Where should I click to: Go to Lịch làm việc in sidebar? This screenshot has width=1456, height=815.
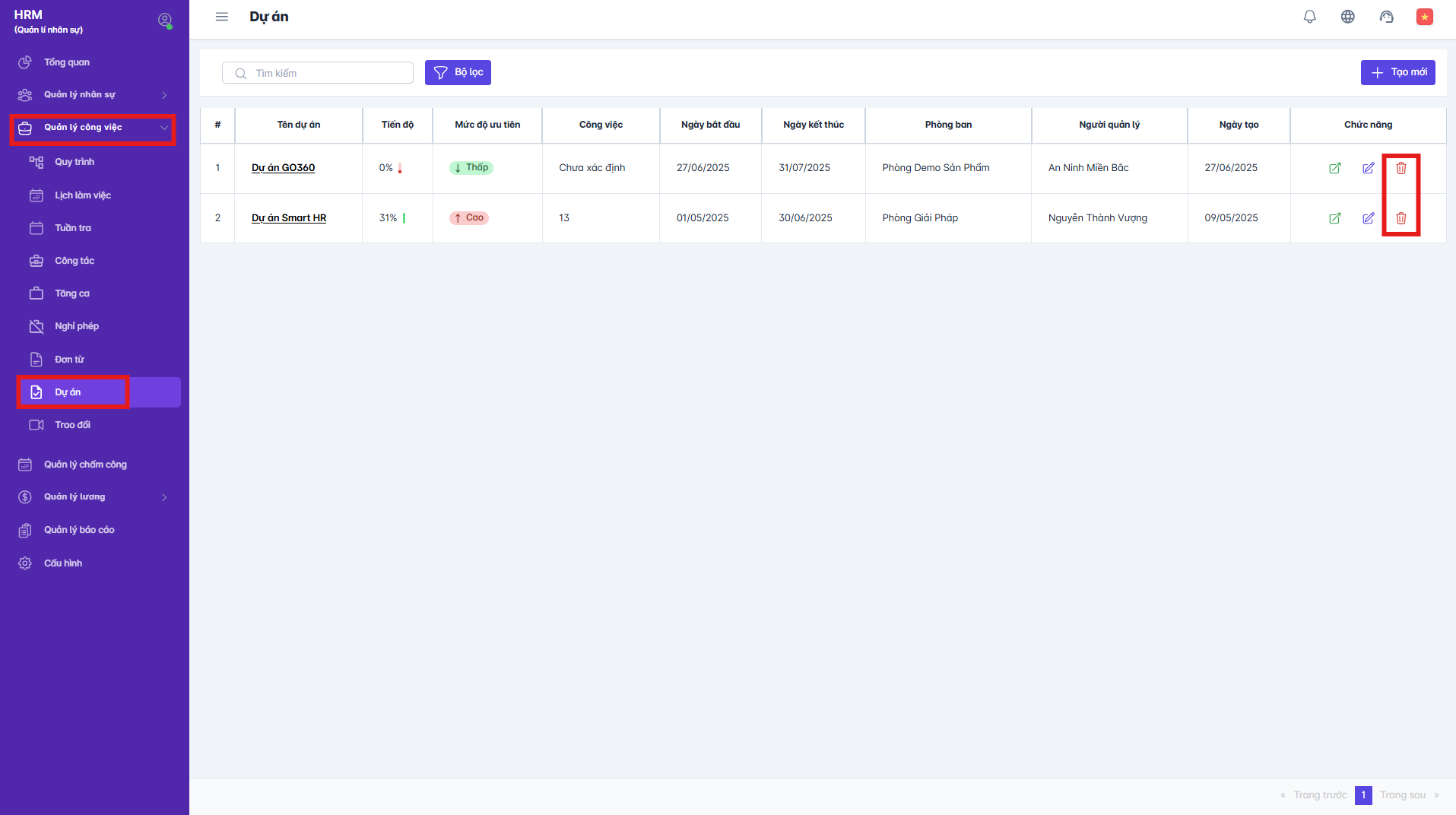(x=82, y=195)
